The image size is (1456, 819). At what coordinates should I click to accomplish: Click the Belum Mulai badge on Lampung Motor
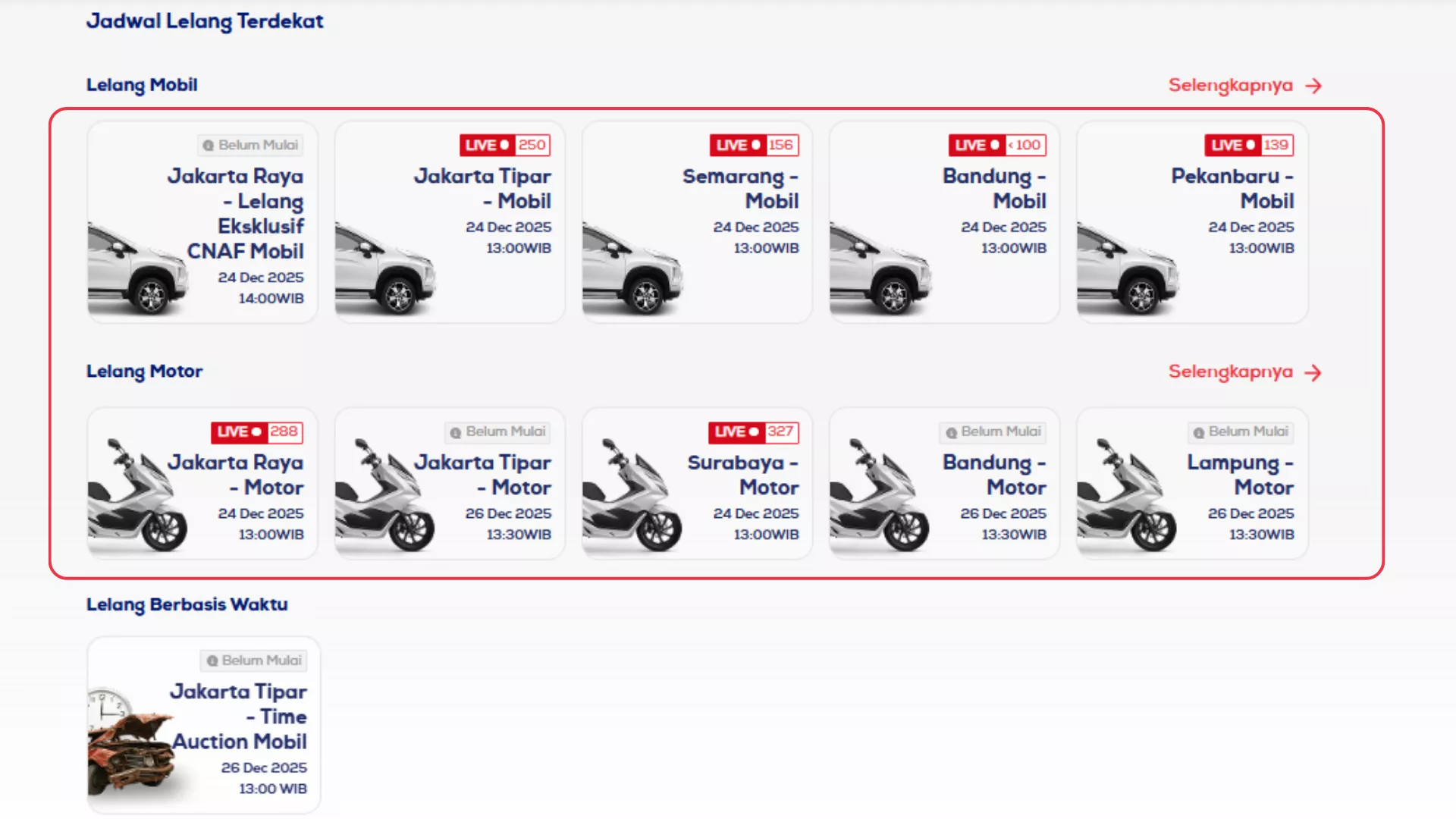pos(1241,431)
